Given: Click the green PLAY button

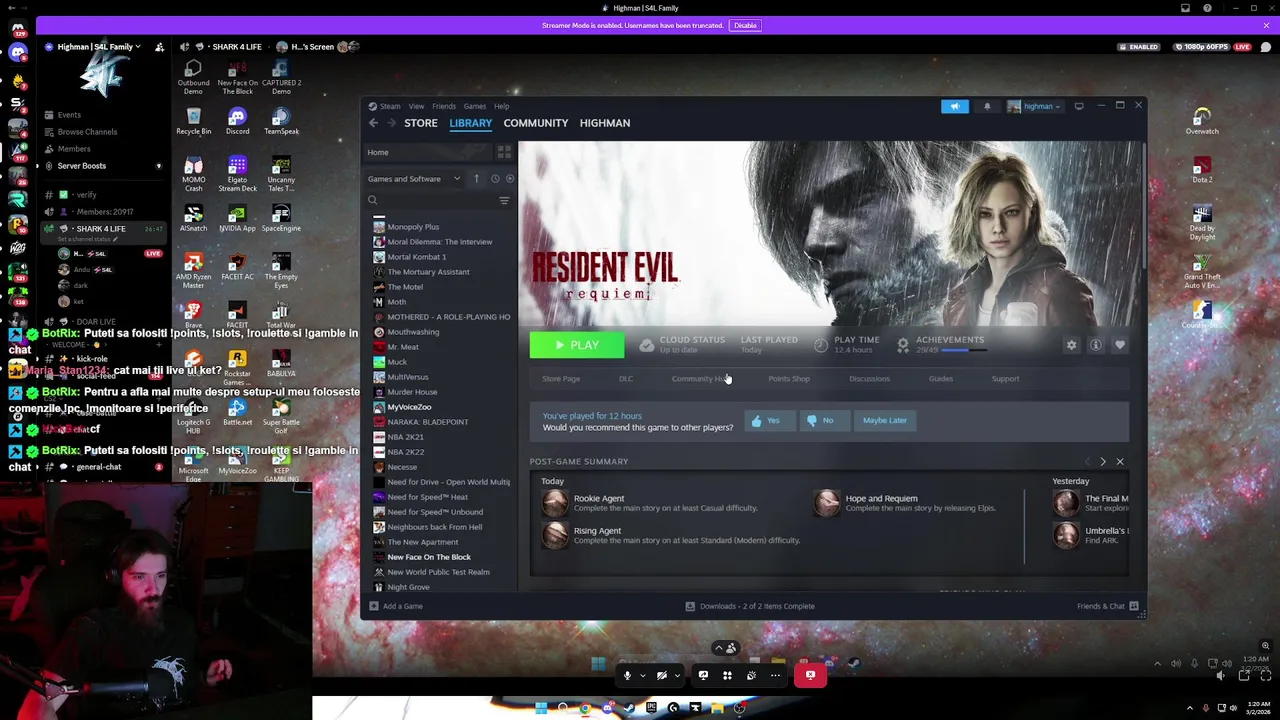Looking at the screenshot, I should point(577,345).
